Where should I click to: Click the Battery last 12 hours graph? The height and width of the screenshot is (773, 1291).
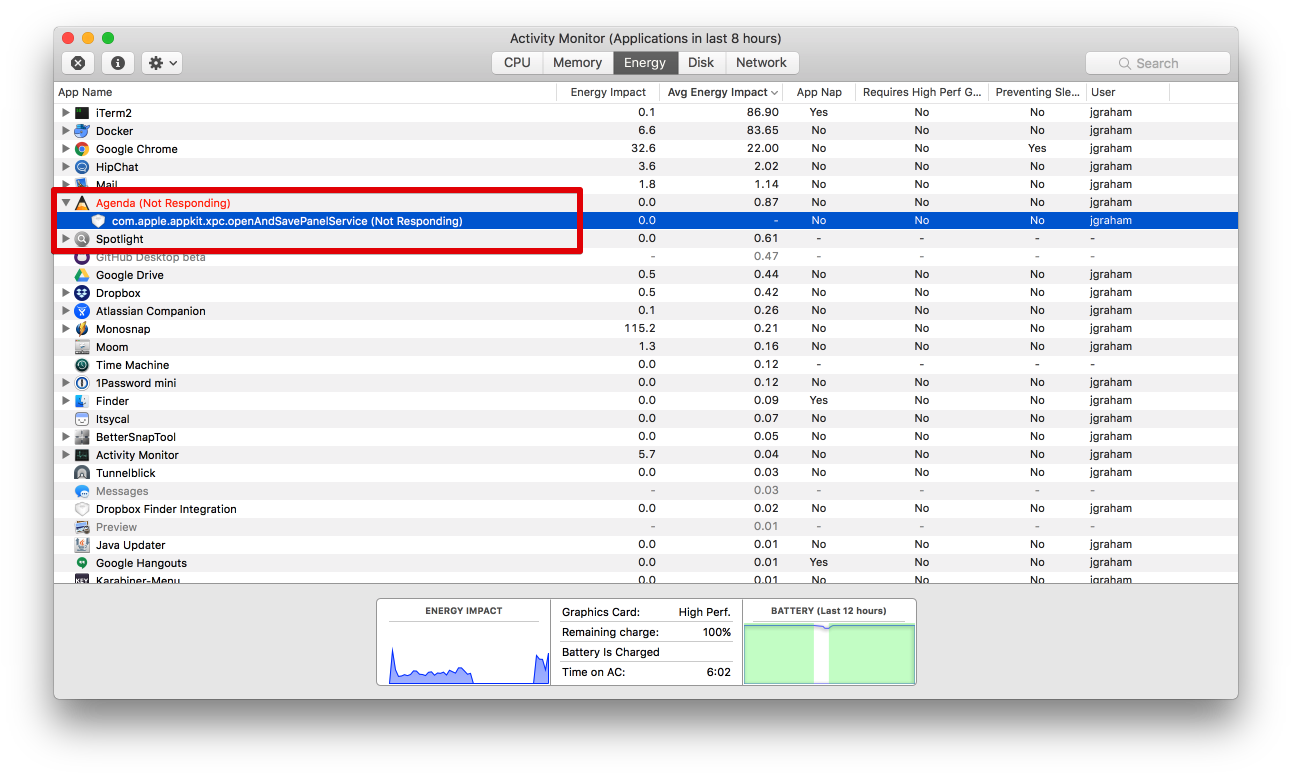click(829, 653)
